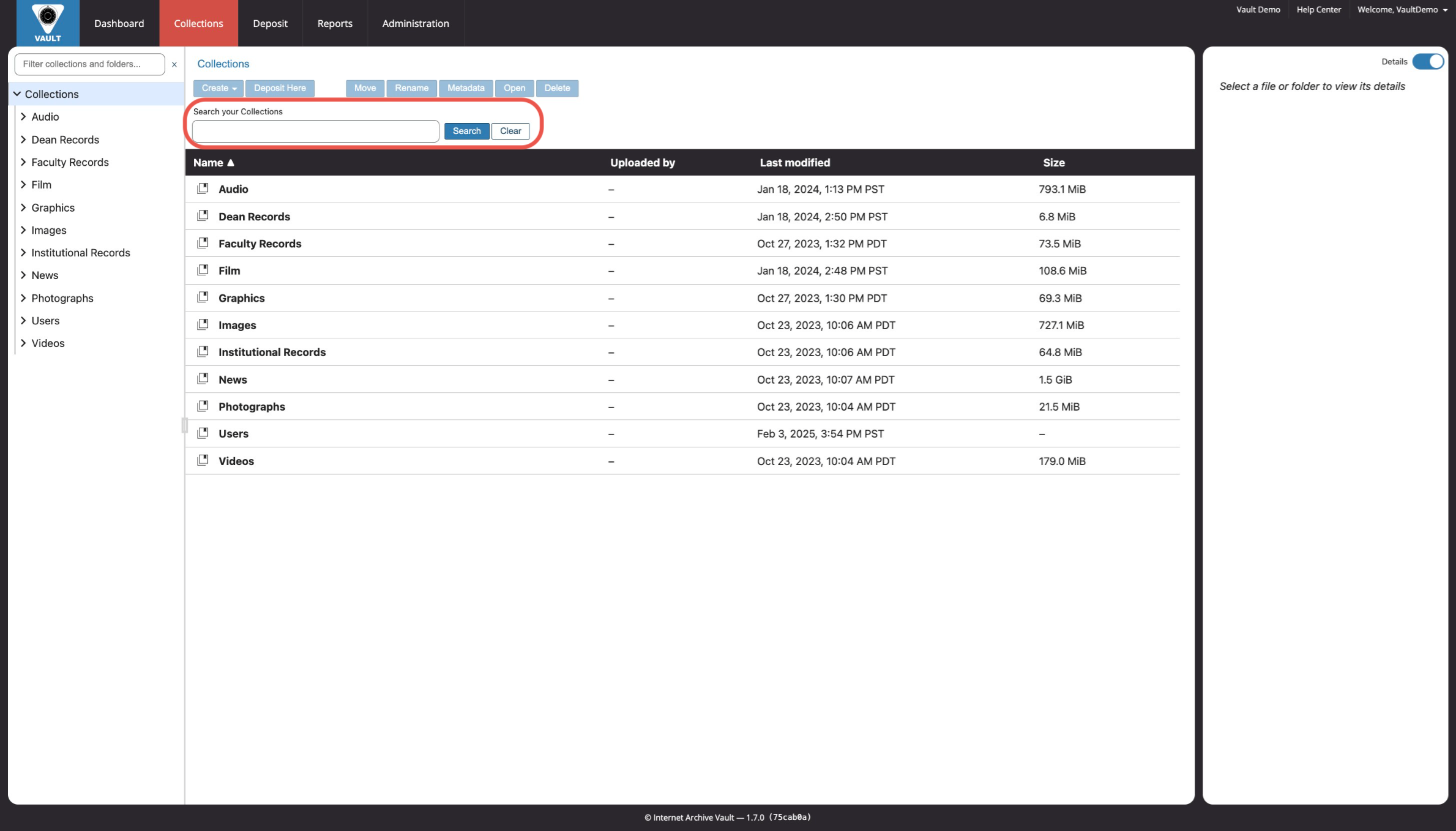Sort by the Size column header
The height and width of the screenshot is (831, 1456).
[1054, 163]
